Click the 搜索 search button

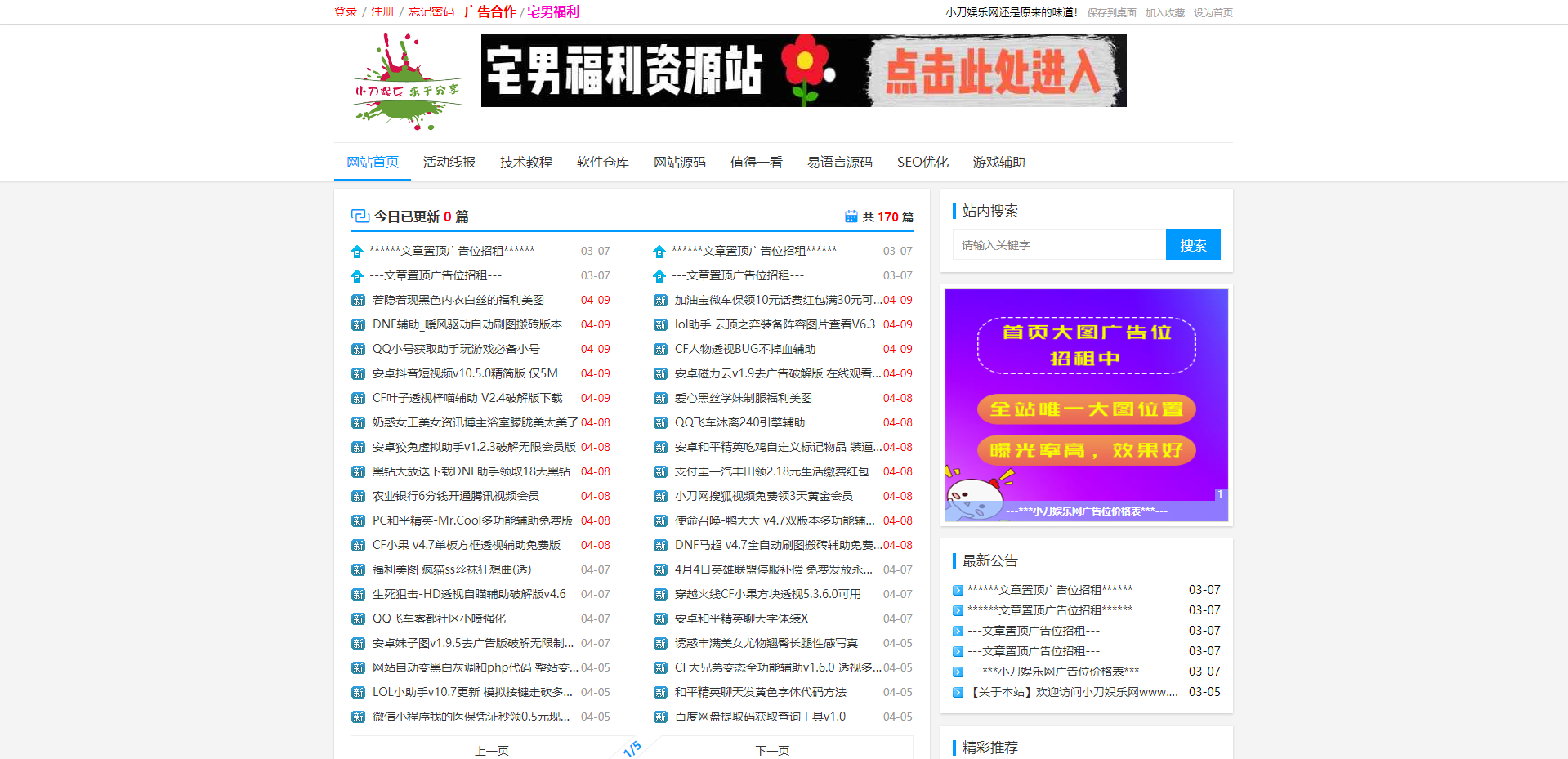click(x=1192, y=244)
